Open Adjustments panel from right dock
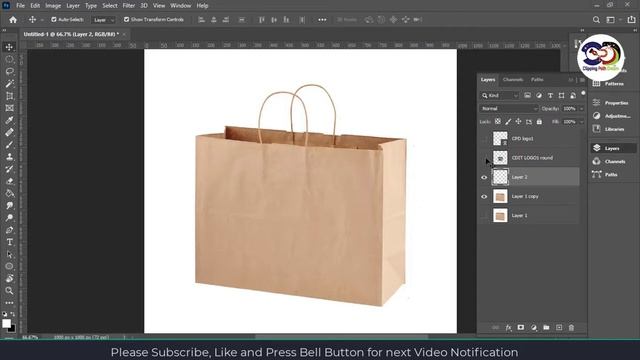640x360 pixels. coord(612,116)
